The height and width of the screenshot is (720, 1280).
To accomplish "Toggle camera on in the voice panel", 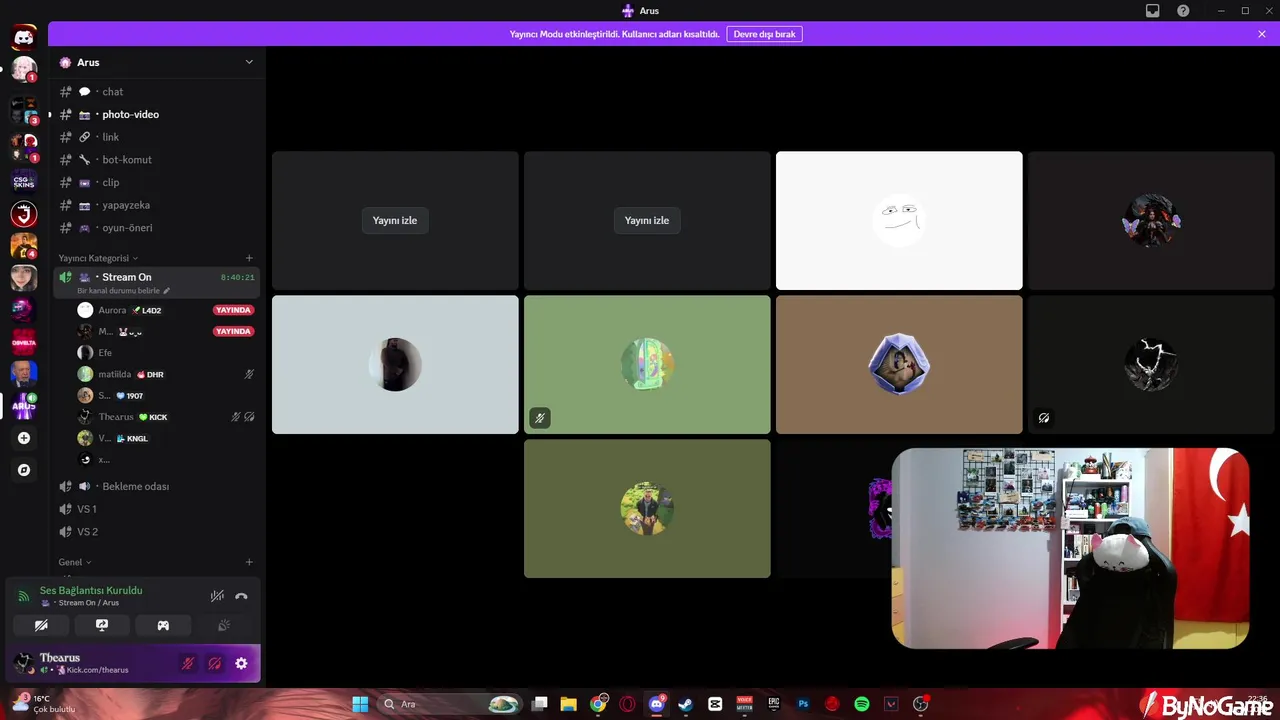I will click(41, 625).
